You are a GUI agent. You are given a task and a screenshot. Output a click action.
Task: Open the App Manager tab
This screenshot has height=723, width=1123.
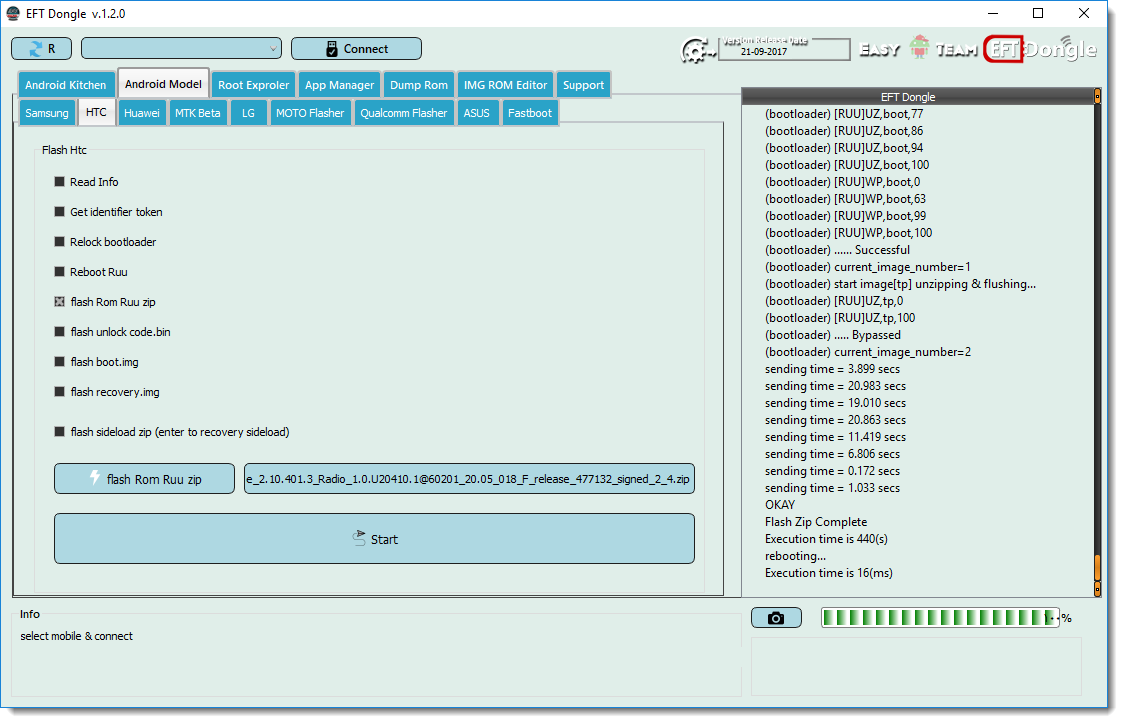(339, 85)
